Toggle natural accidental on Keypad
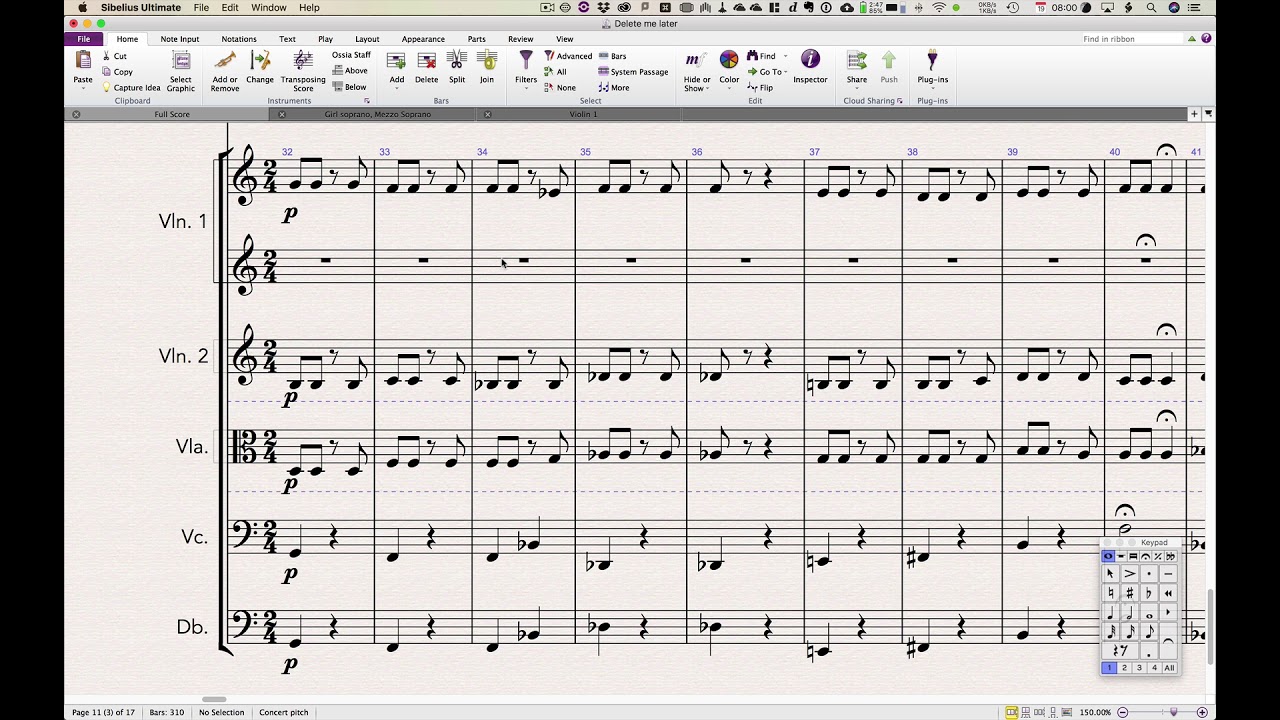 click(1110, 593)
